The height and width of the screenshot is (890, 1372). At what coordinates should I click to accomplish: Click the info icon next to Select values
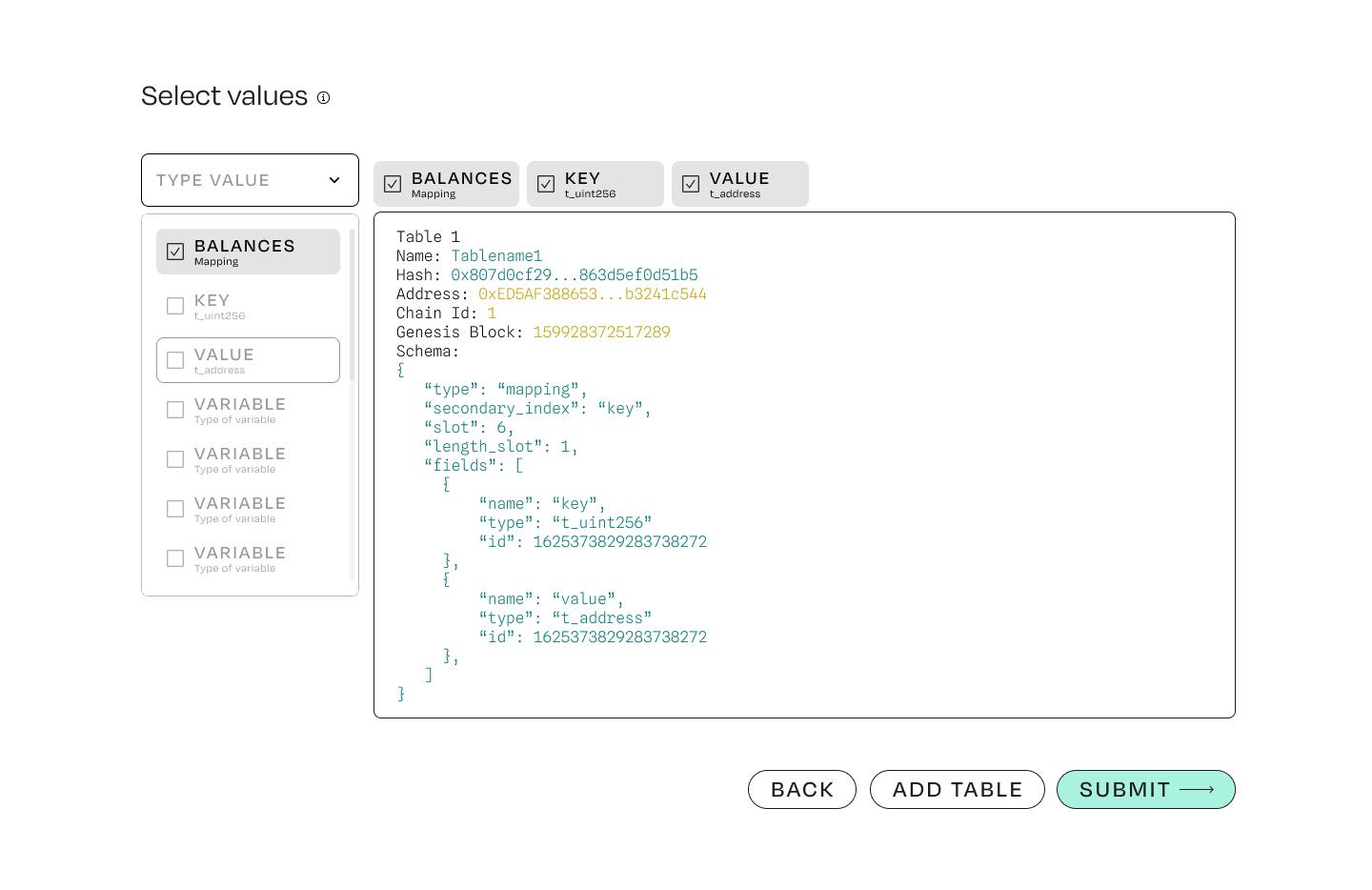click(324, 97)
